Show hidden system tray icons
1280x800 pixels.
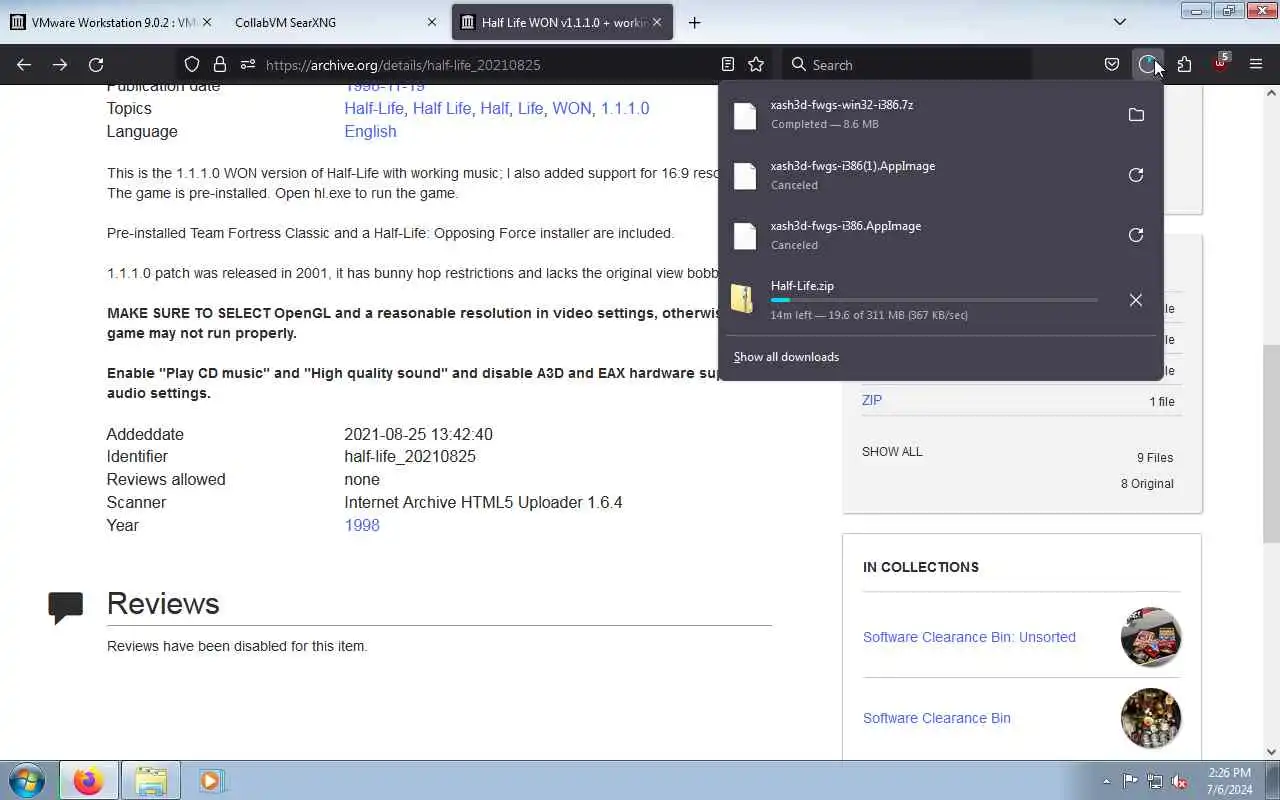coord(1106,782)
